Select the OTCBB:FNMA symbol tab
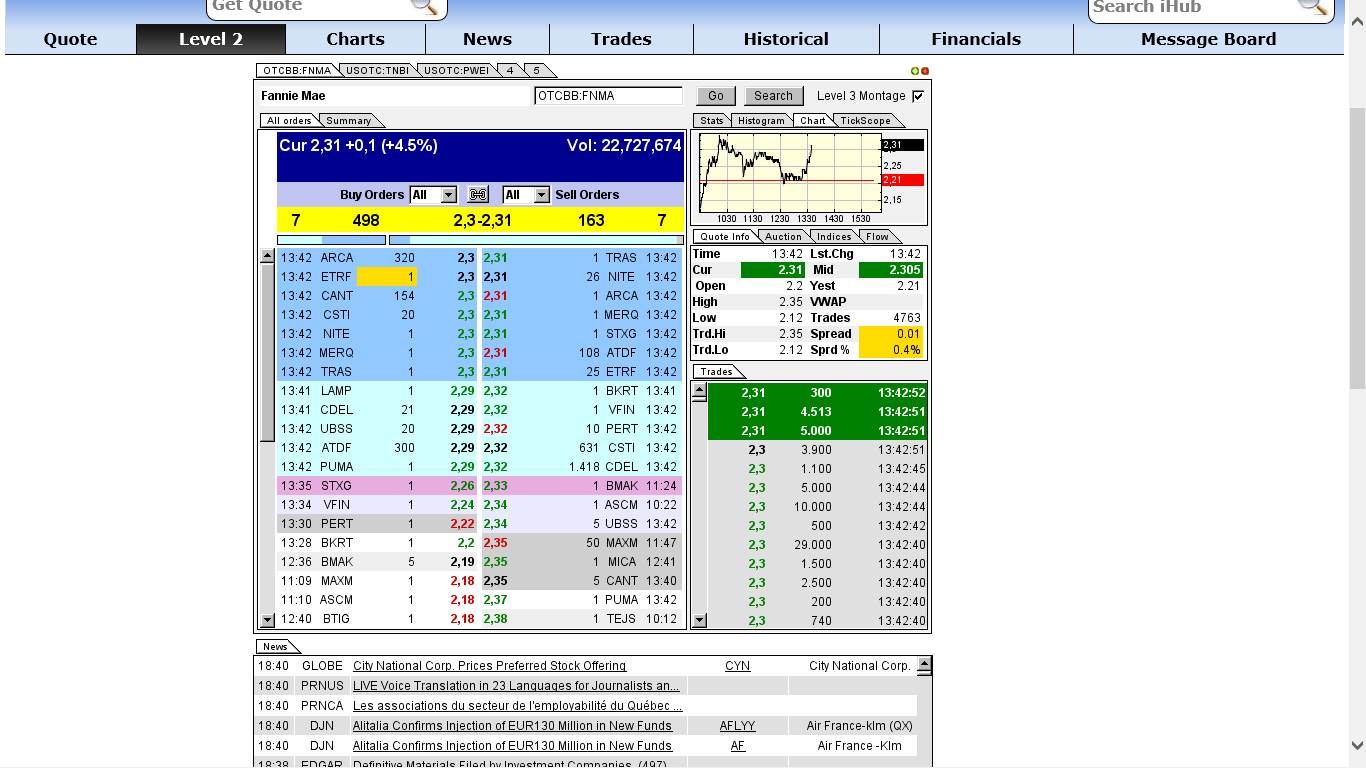Viewport: 1366px width, 768px height. pos(297,71)
